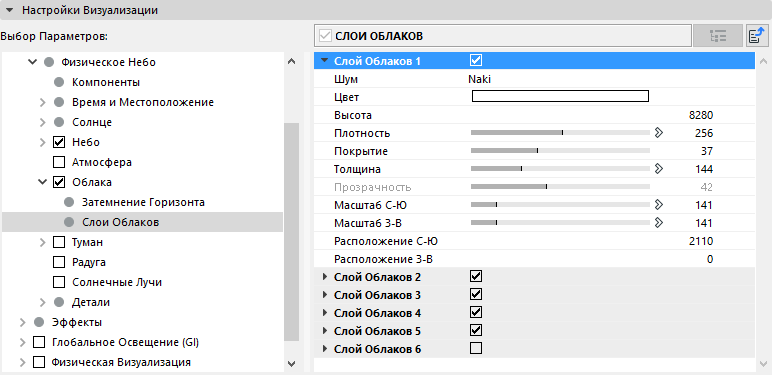Adjust the Толщина slider
The height and width of the screenshot is (375, 772).
[560, 169]
